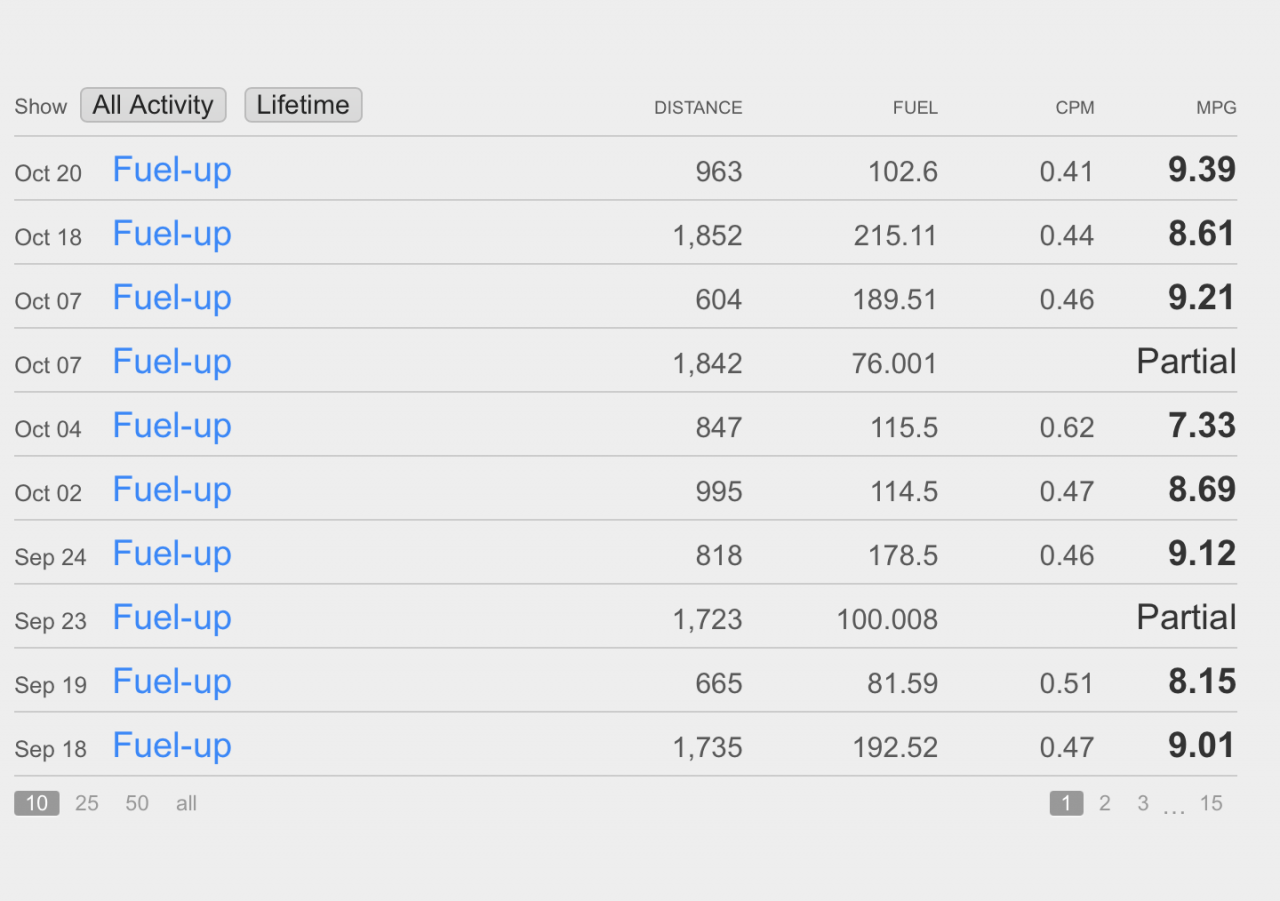Open the All Activity filter dropdown

point(153,105)
